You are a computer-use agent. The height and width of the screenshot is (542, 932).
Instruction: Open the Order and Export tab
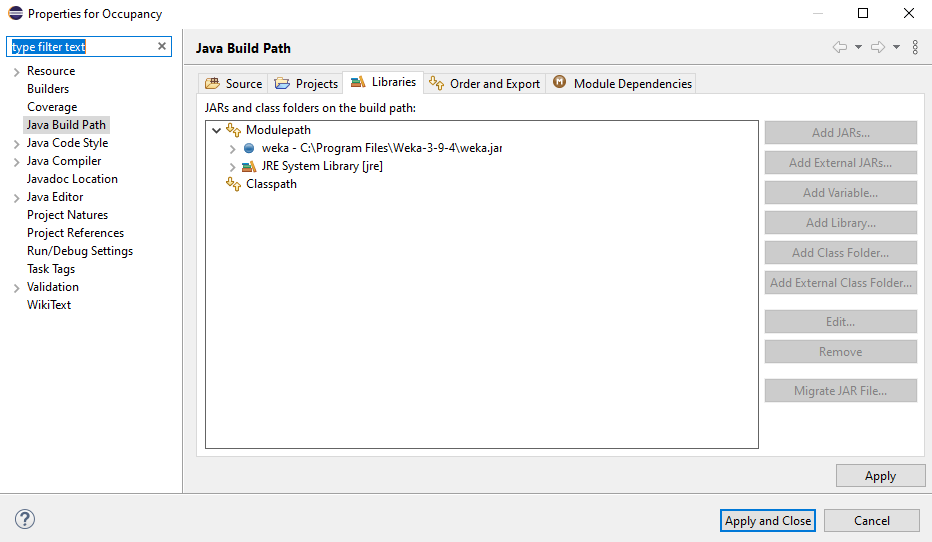coord(484,84)
